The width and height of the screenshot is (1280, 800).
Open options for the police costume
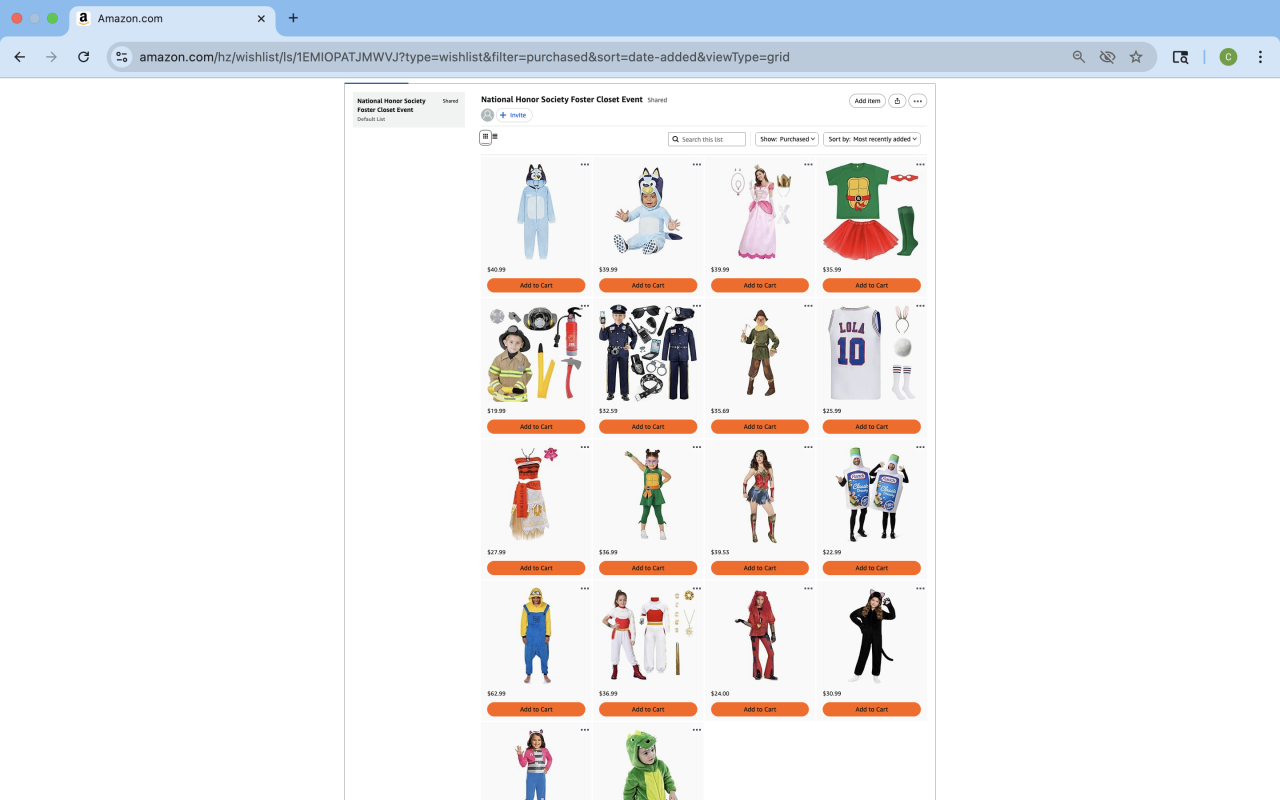pos(697,306)
